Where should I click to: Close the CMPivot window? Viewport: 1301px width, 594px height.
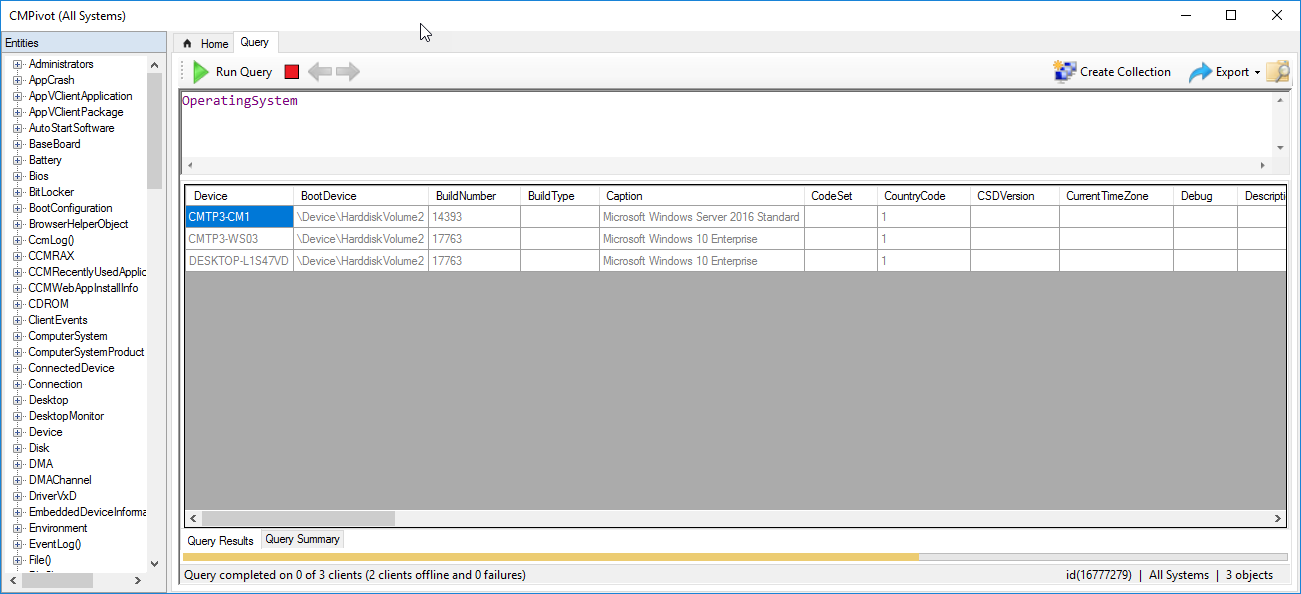click(1277, 15)
